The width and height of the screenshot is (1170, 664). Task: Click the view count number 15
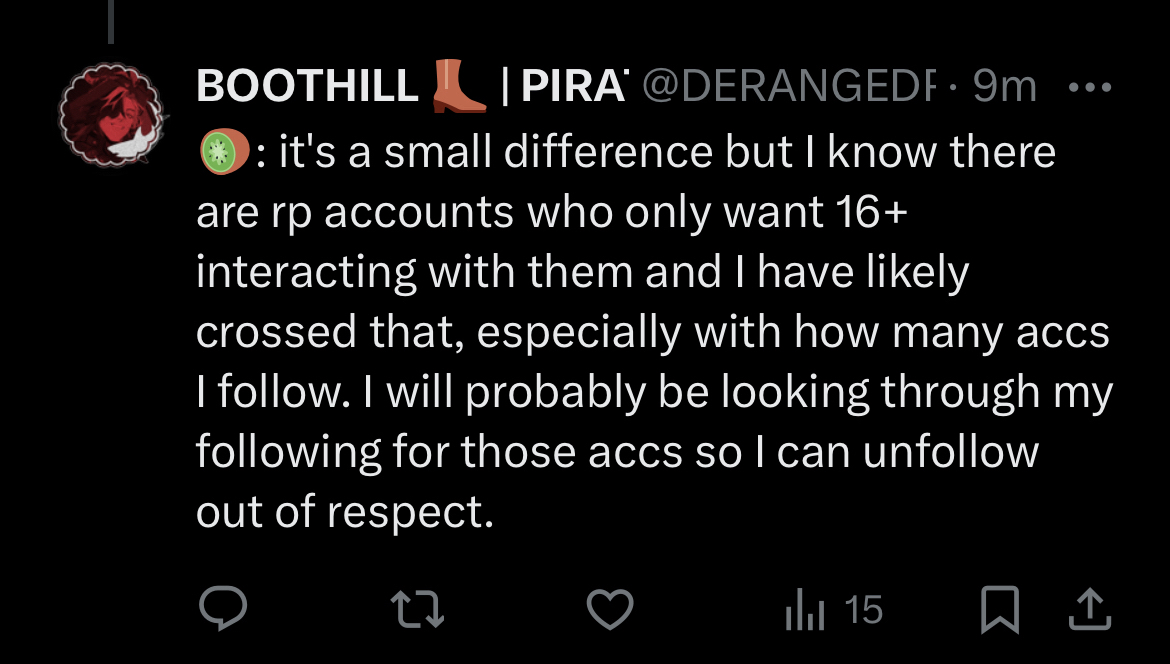click(x=863, y=609)
